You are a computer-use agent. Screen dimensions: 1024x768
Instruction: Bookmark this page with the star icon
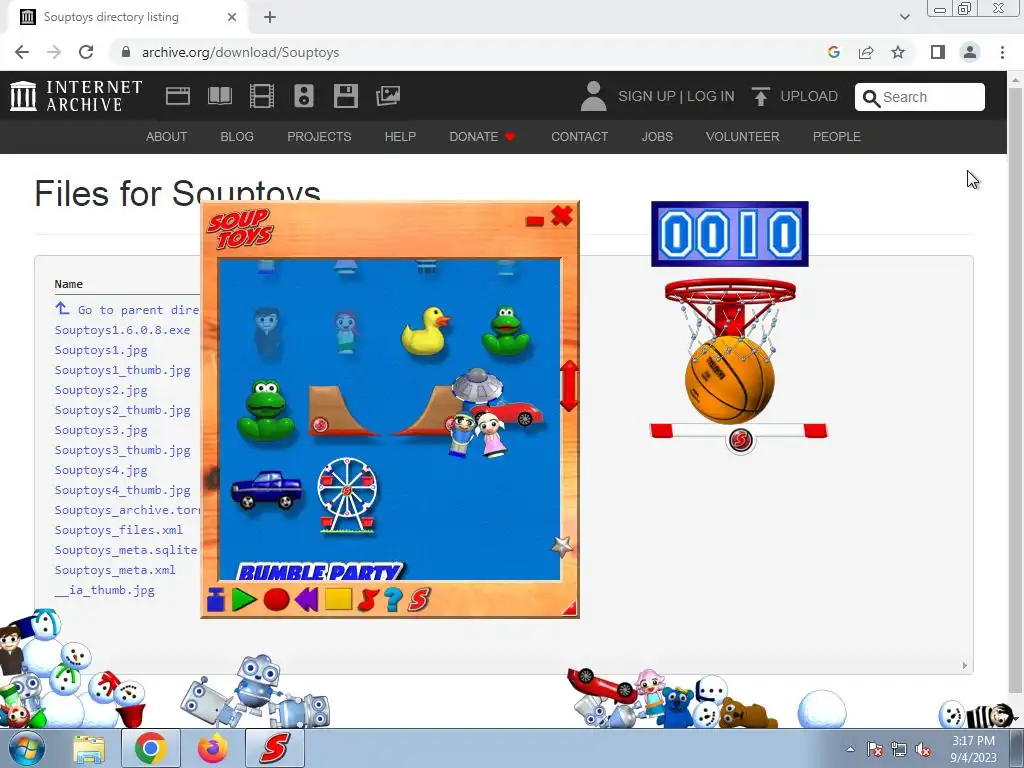pyautogui.click(x=898, y=52)
